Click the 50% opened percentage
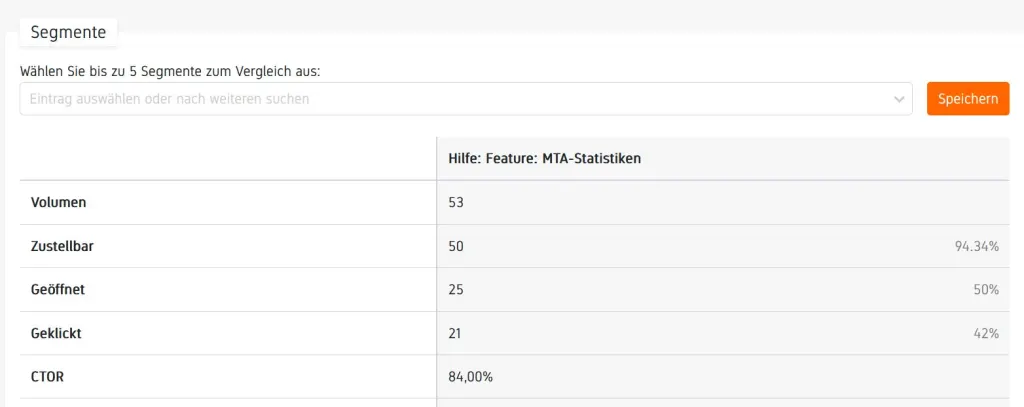Screen dimensions: 1024x407 coord(986,289)
